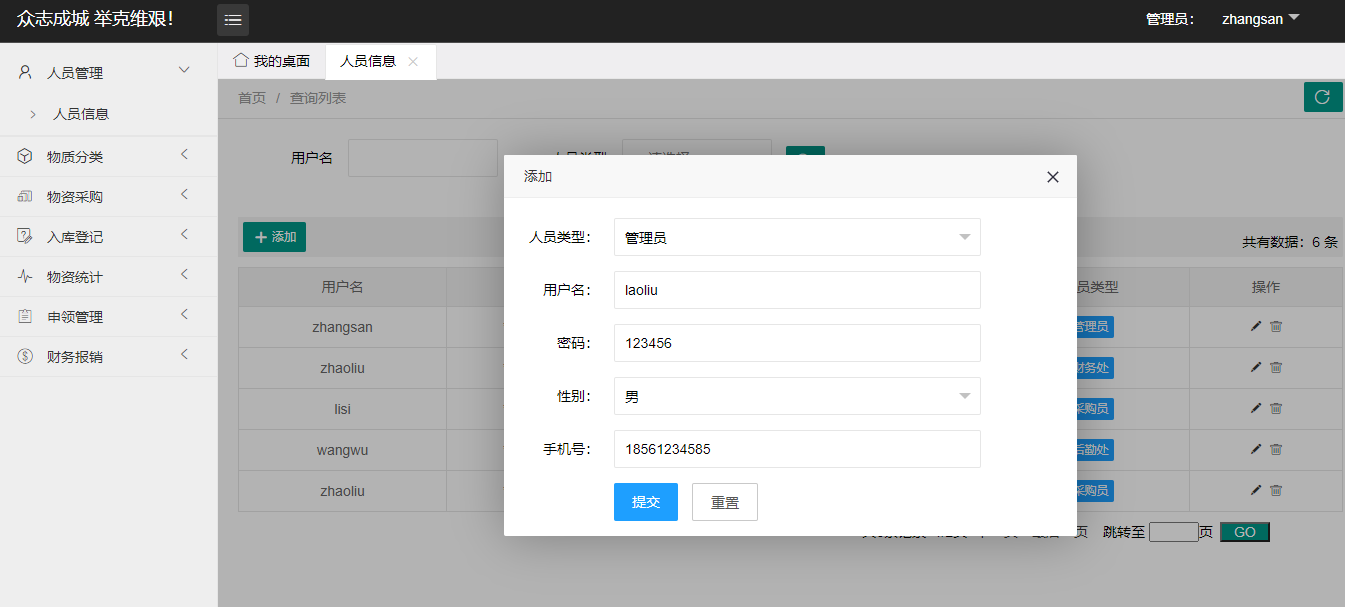Image resolution: width=1345 pixels, height=607 pixels.
Task: Expand the 入库登记 menu chevron
Action: point(184,234)
